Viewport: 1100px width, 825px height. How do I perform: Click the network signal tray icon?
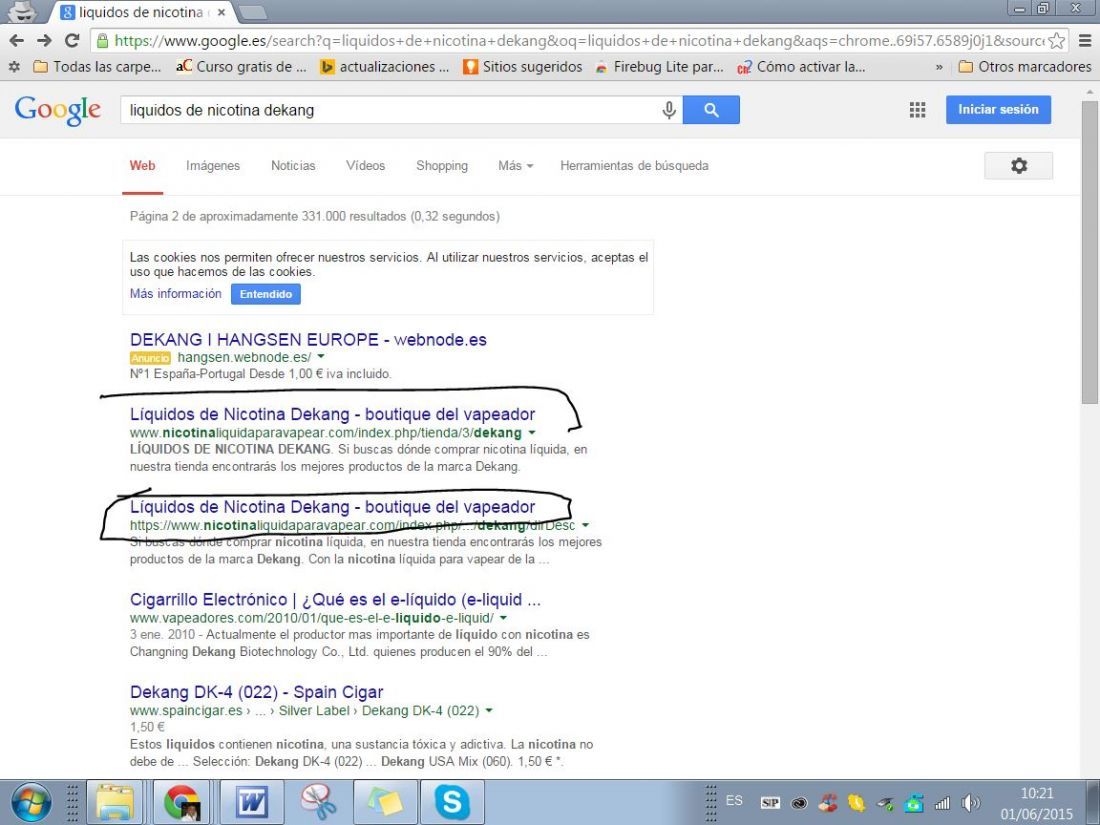coord(942,803)
